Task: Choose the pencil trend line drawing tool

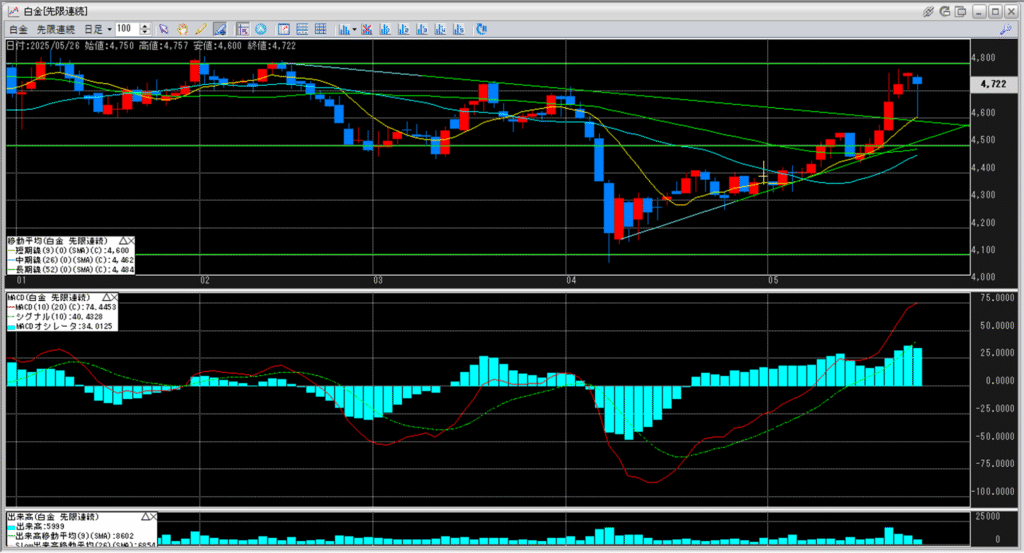Action: point(201,29)
